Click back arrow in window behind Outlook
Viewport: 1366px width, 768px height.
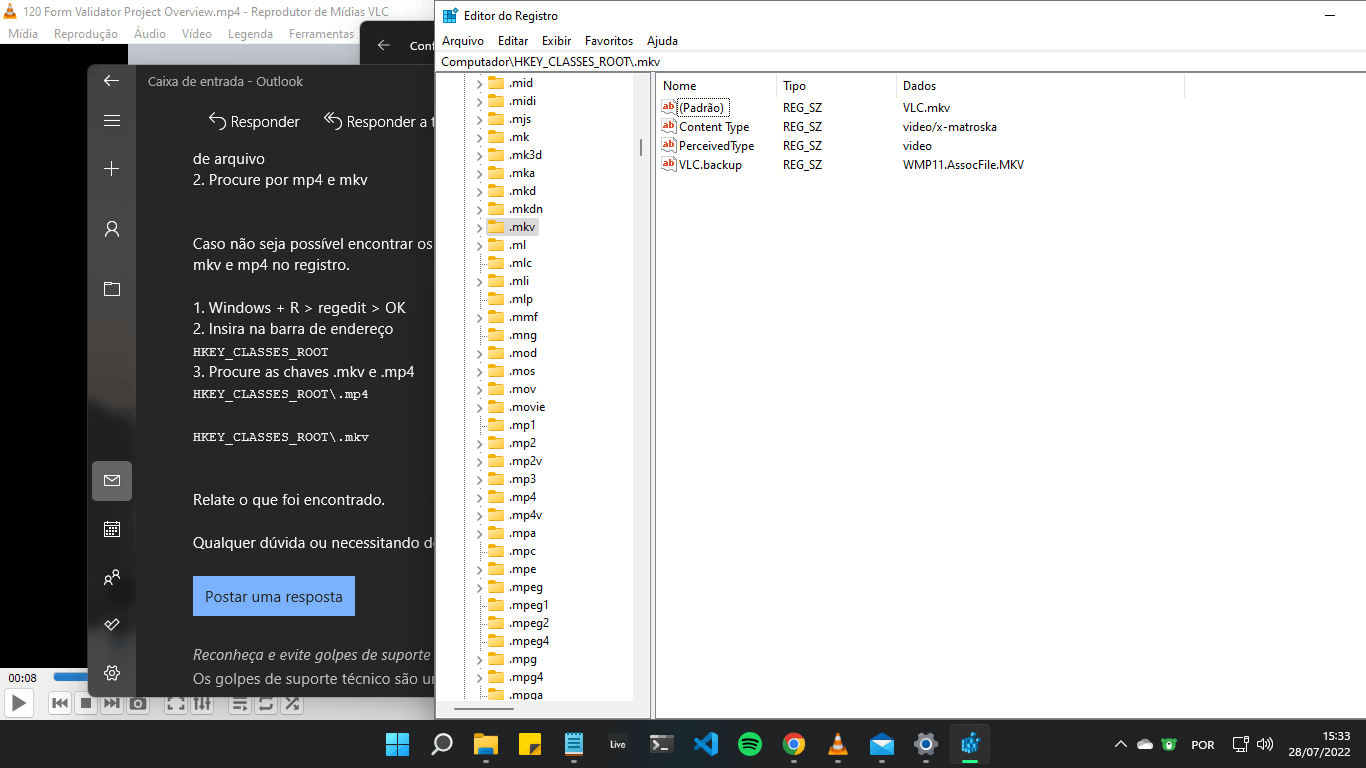point(383,45)
